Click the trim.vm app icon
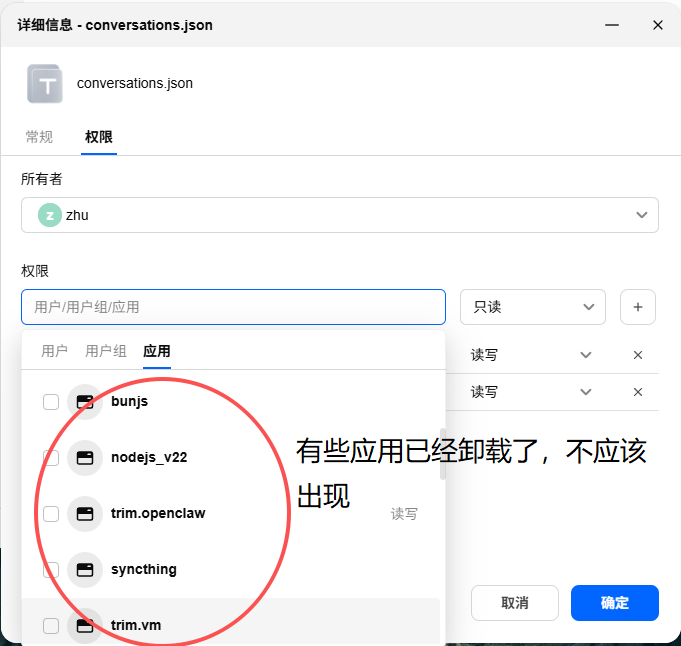681x646 pixels. [x=85, y=626]
